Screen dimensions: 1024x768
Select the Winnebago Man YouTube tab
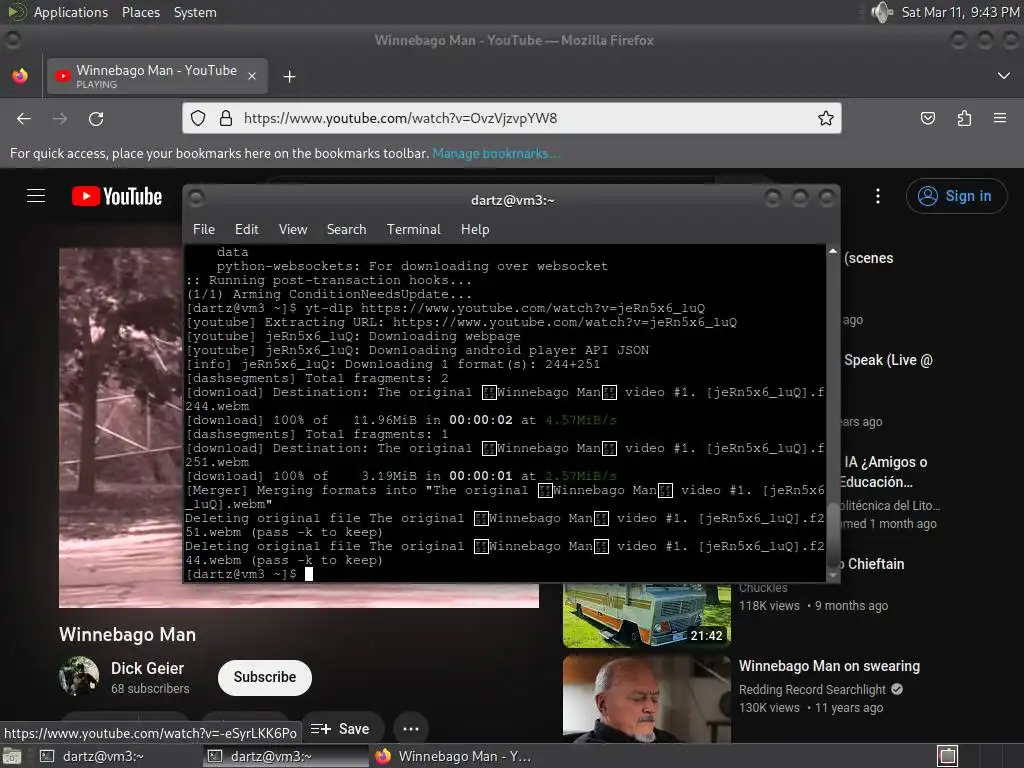pos(157,76)
